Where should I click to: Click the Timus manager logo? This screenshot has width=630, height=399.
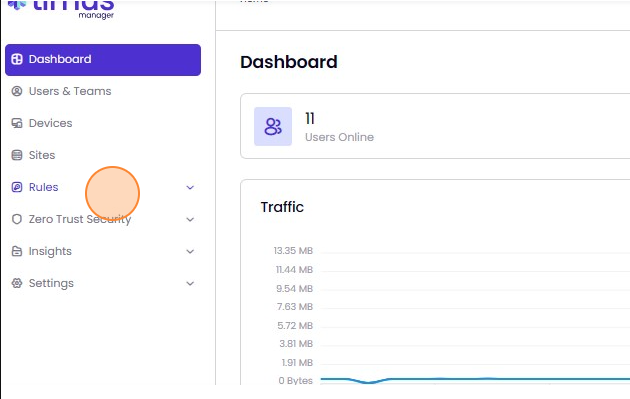tap(61, 9)
